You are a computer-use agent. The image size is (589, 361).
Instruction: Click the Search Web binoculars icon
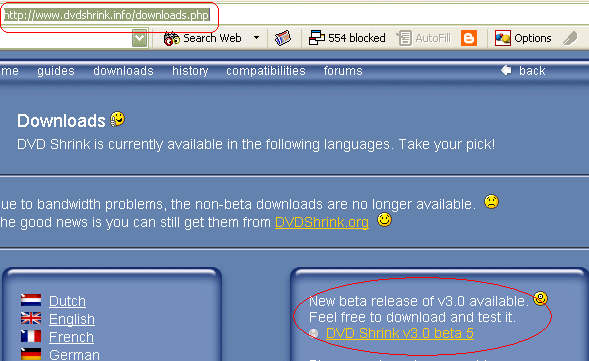(172, 38)
